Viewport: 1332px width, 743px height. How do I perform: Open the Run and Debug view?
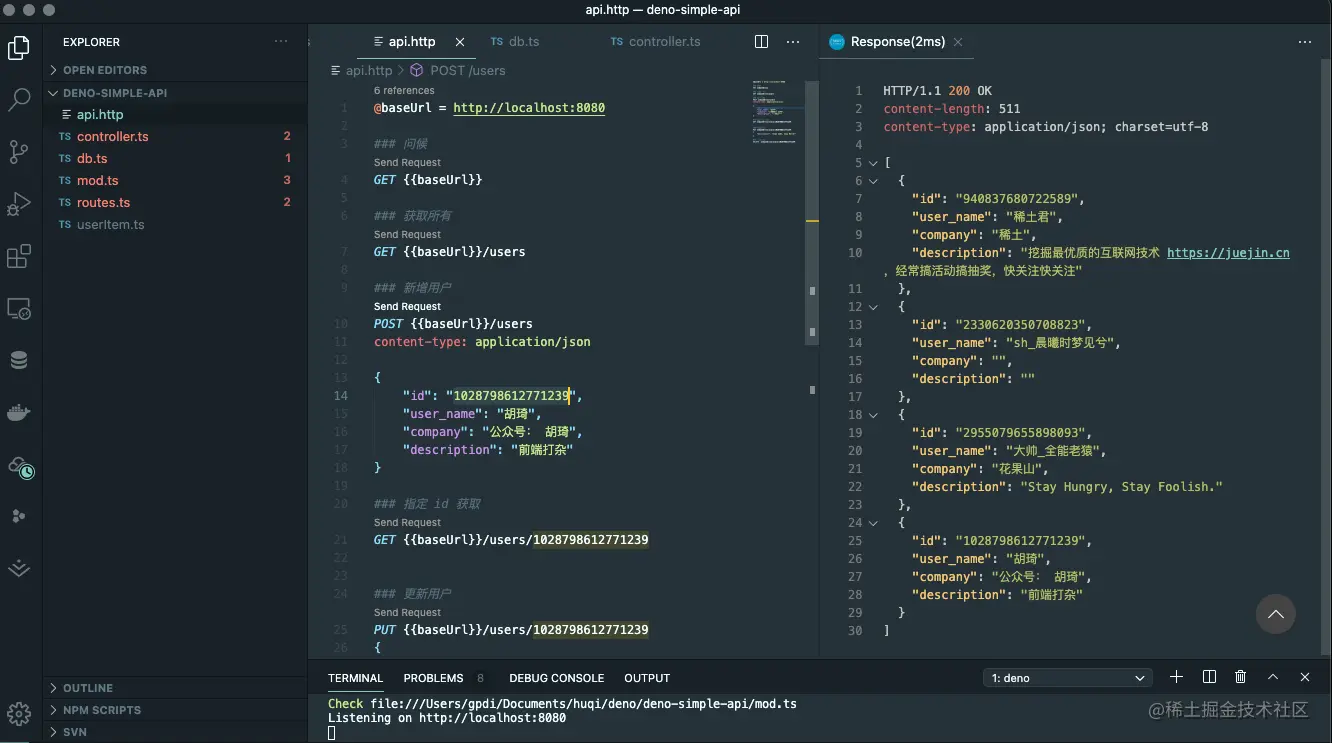click(18, 204)
